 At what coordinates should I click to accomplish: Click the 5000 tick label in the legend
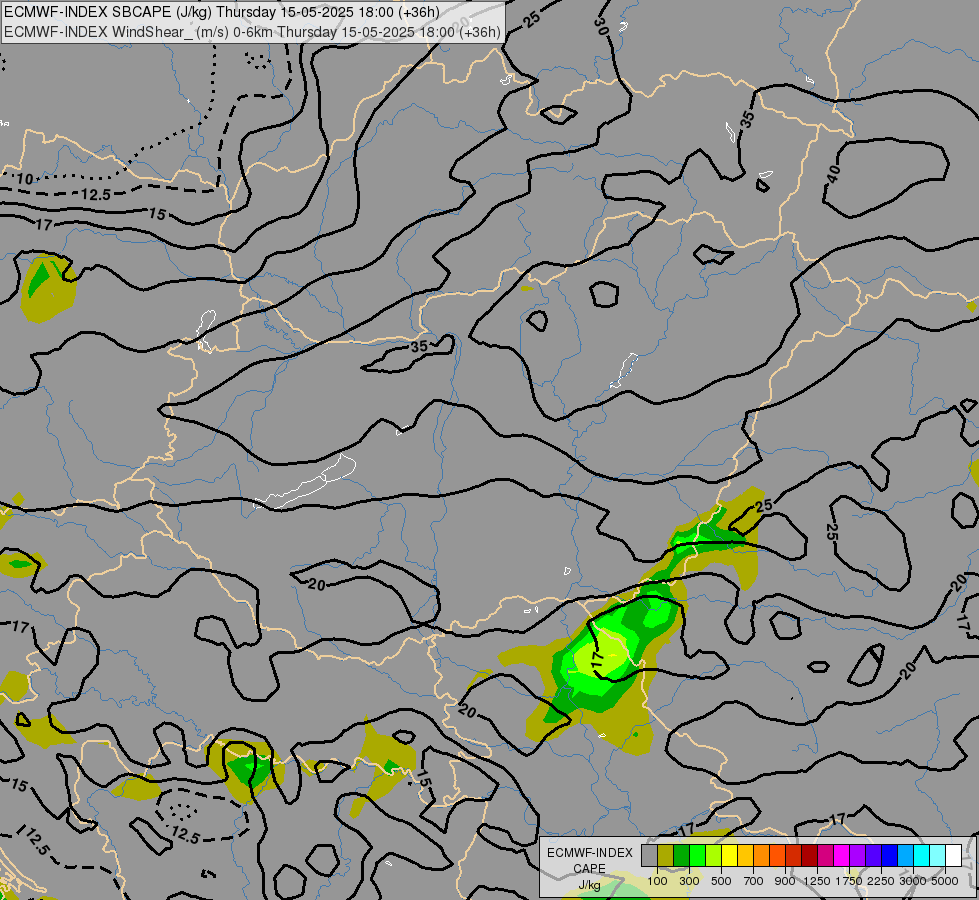click(945, 881)
